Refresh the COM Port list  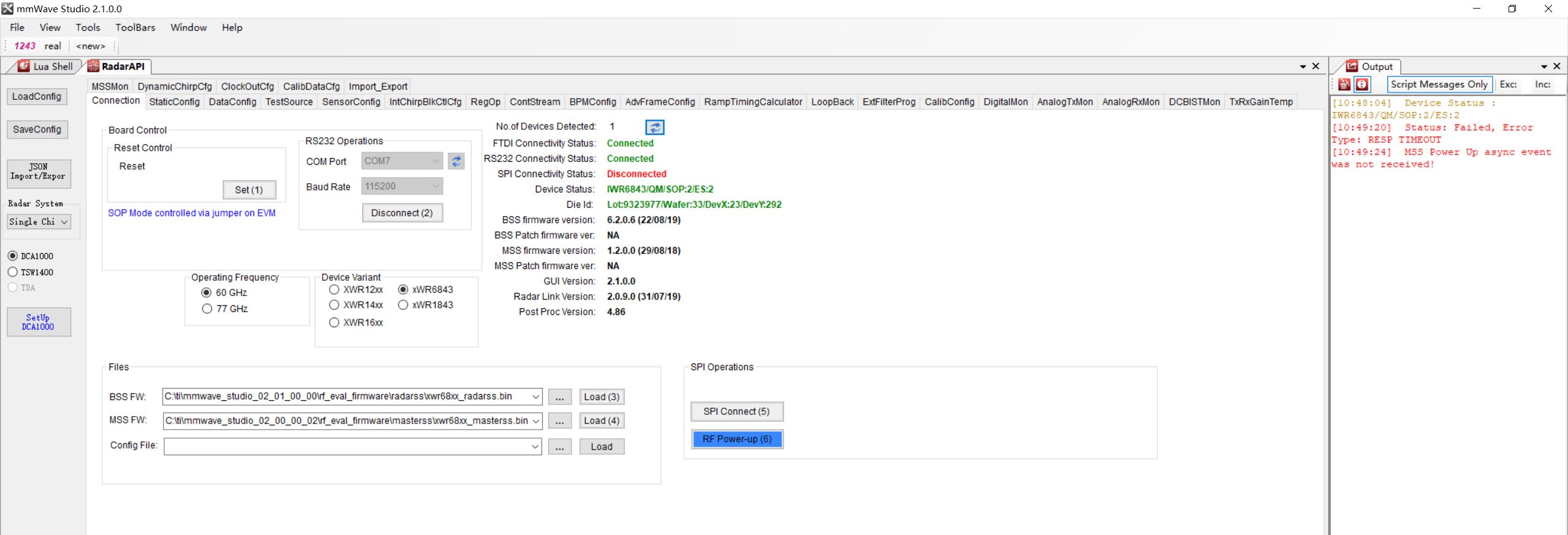click(x=456, y=161)
